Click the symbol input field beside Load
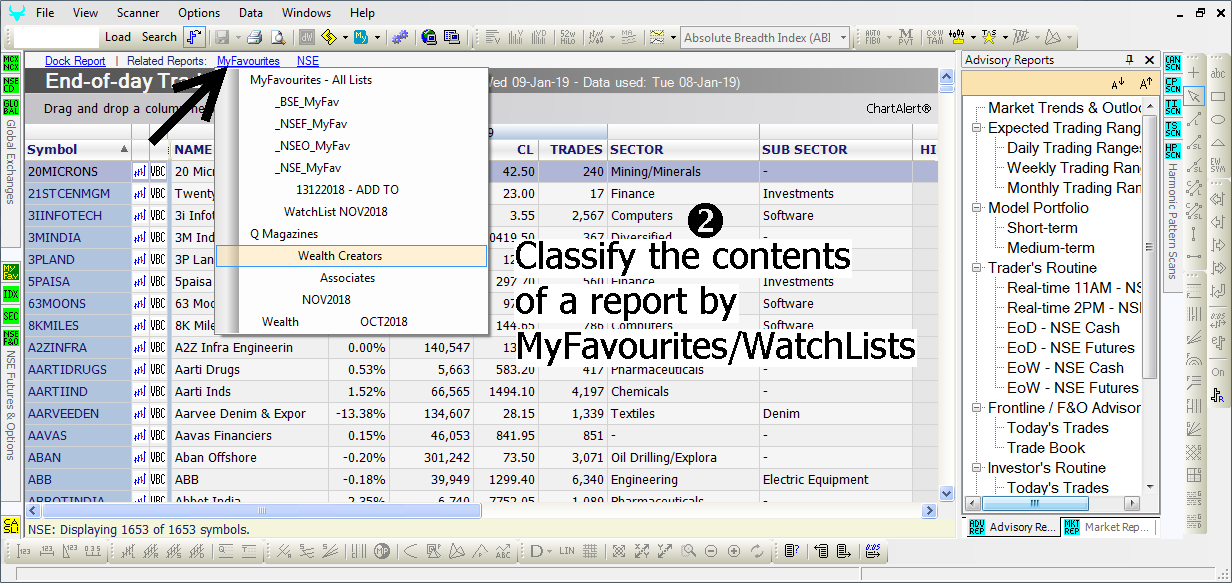 [x=56, y=37]
